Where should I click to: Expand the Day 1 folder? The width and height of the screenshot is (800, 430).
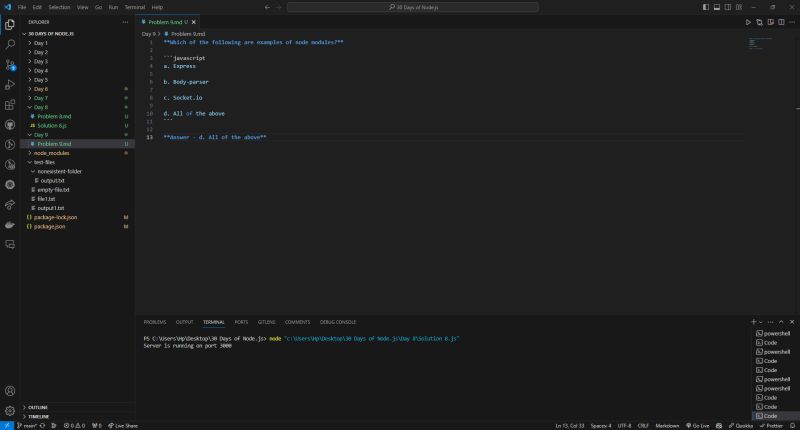point(78,43)
